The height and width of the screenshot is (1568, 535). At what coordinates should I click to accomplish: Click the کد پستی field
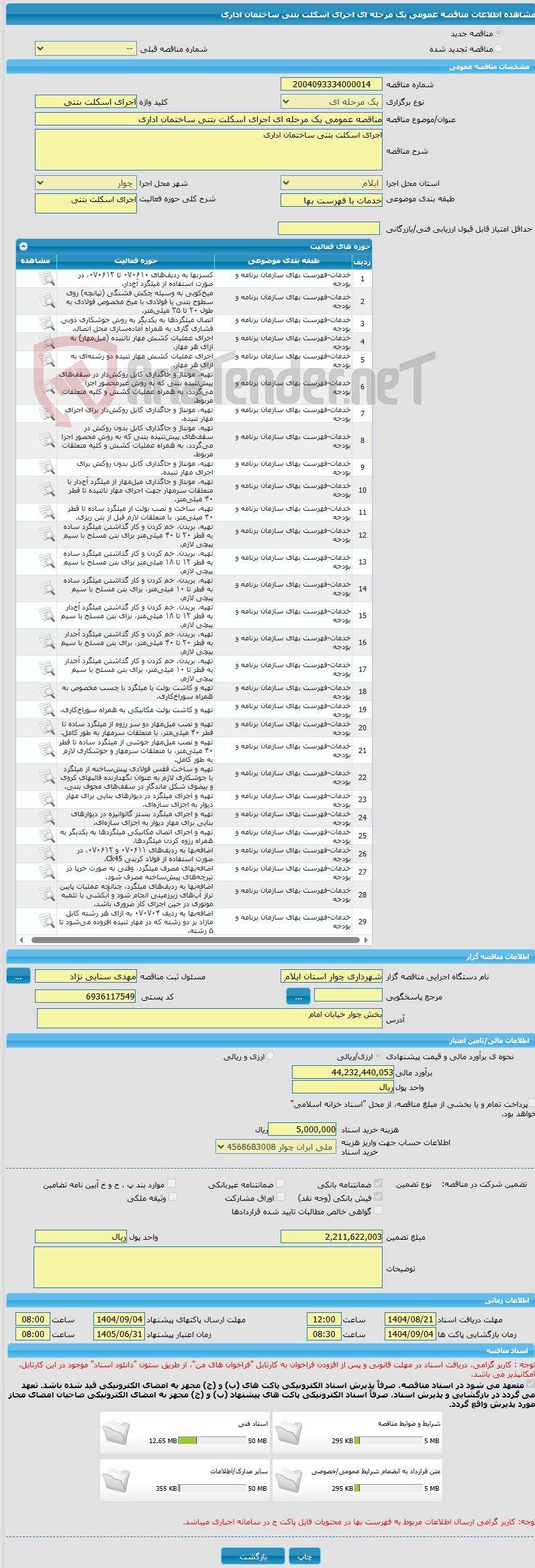pyautogui.click(x=85, y=997)
